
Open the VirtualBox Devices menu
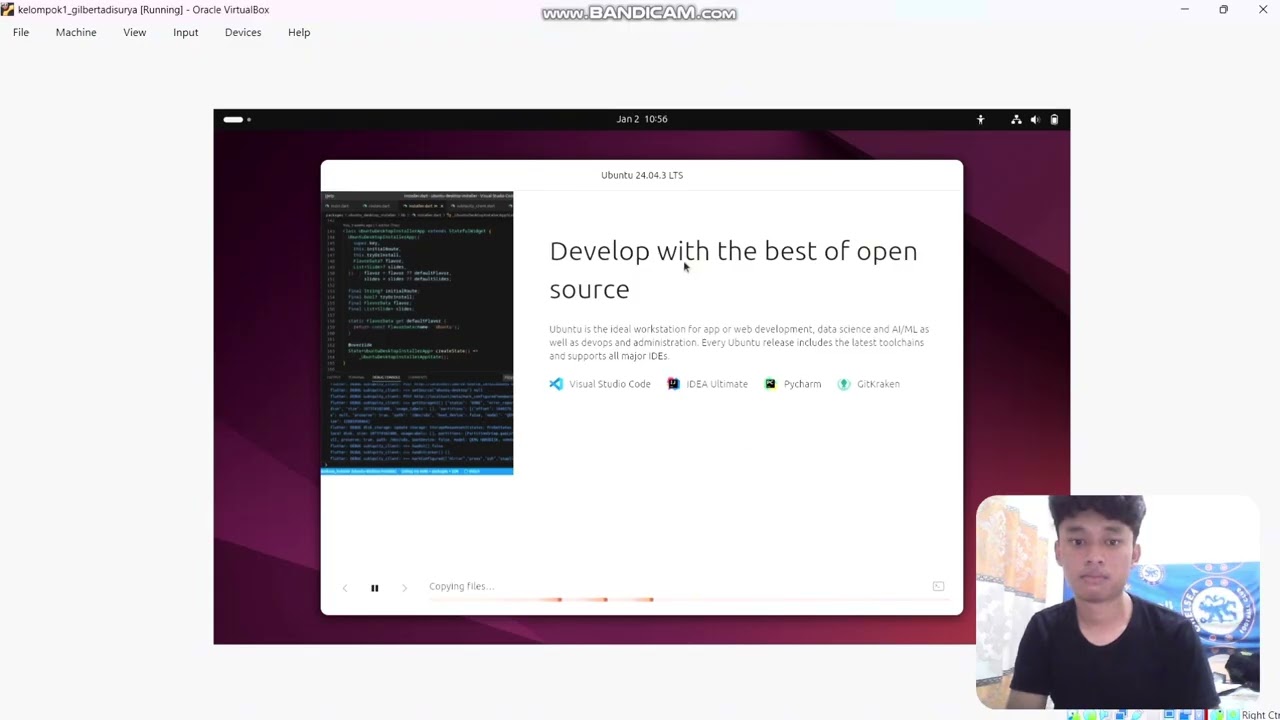[243, 32]
